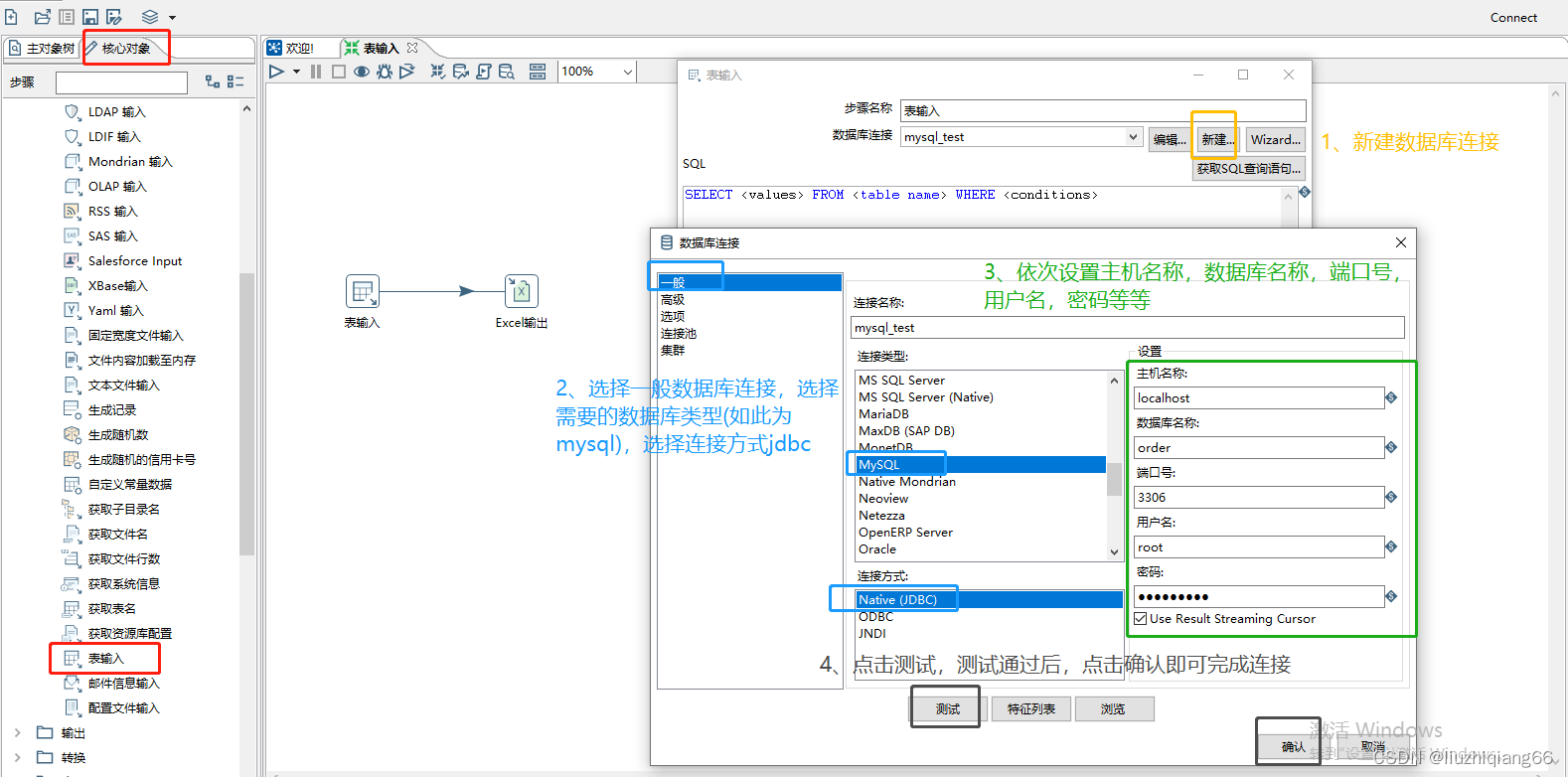
Task: Select ODBC access method
Action: [876, 617]
